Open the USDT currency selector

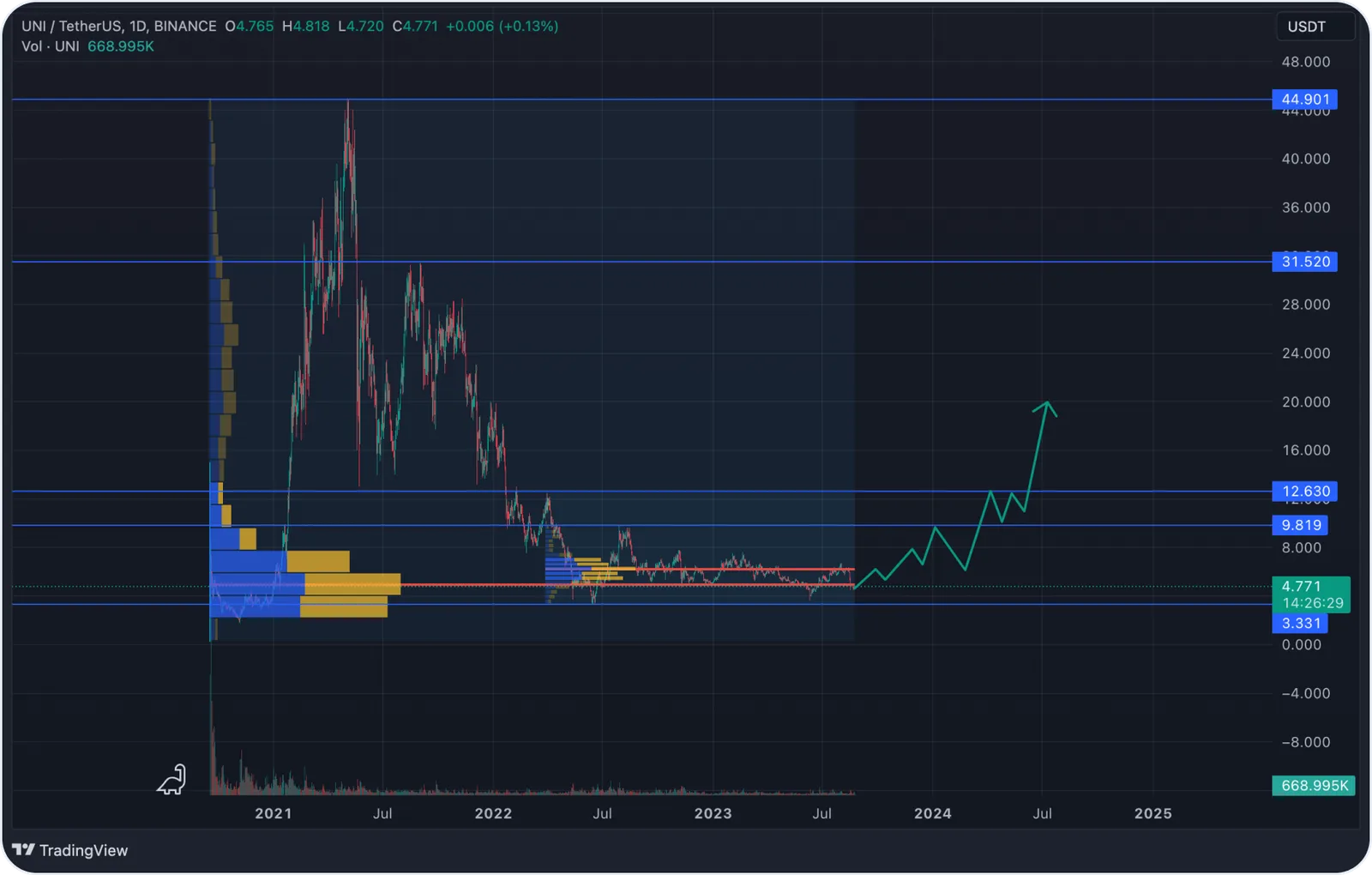(x=1315, y=27)
